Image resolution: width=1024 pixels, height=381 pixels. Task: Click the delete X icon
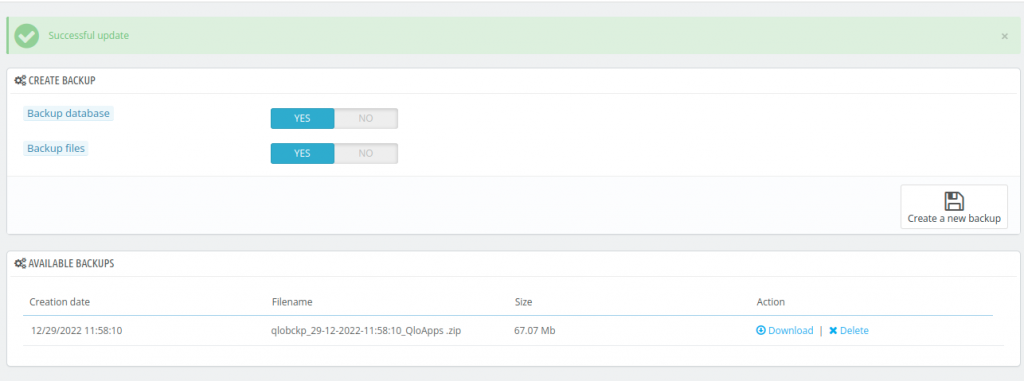click(x=833, y=331)
